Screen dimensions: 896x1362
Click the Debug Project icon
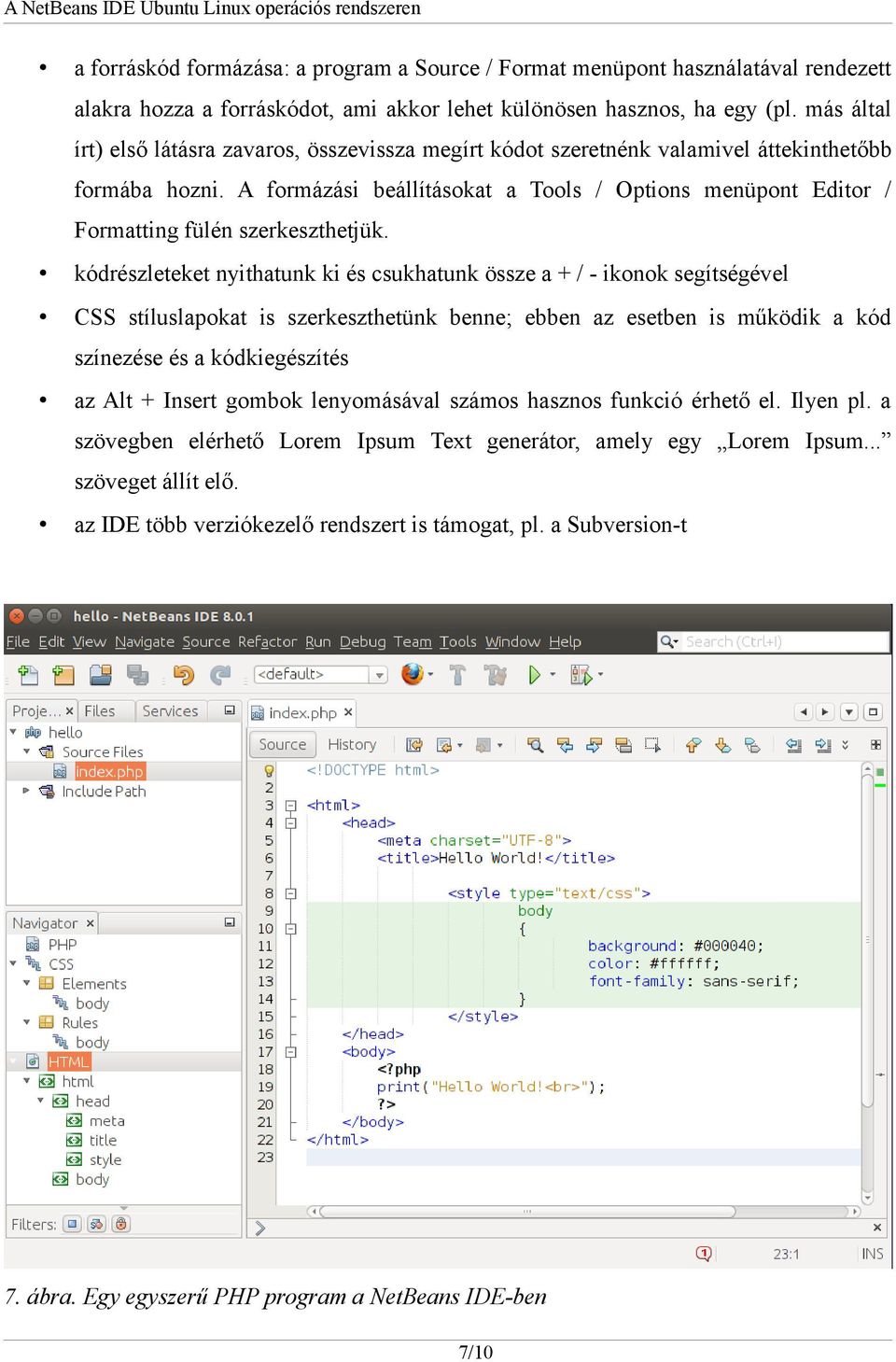click(581, 675)
